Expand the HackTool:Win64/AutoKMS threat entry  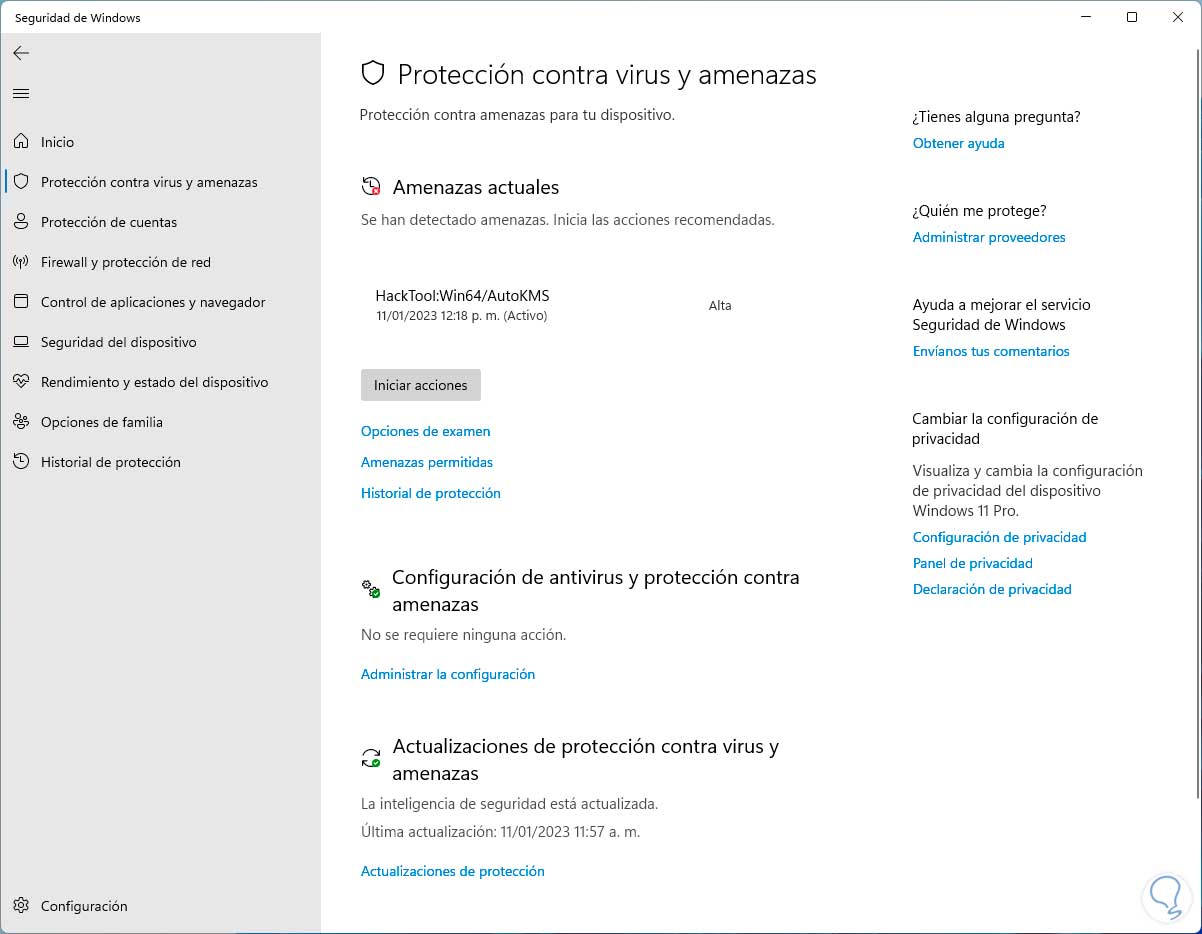(x=462, y=304)
